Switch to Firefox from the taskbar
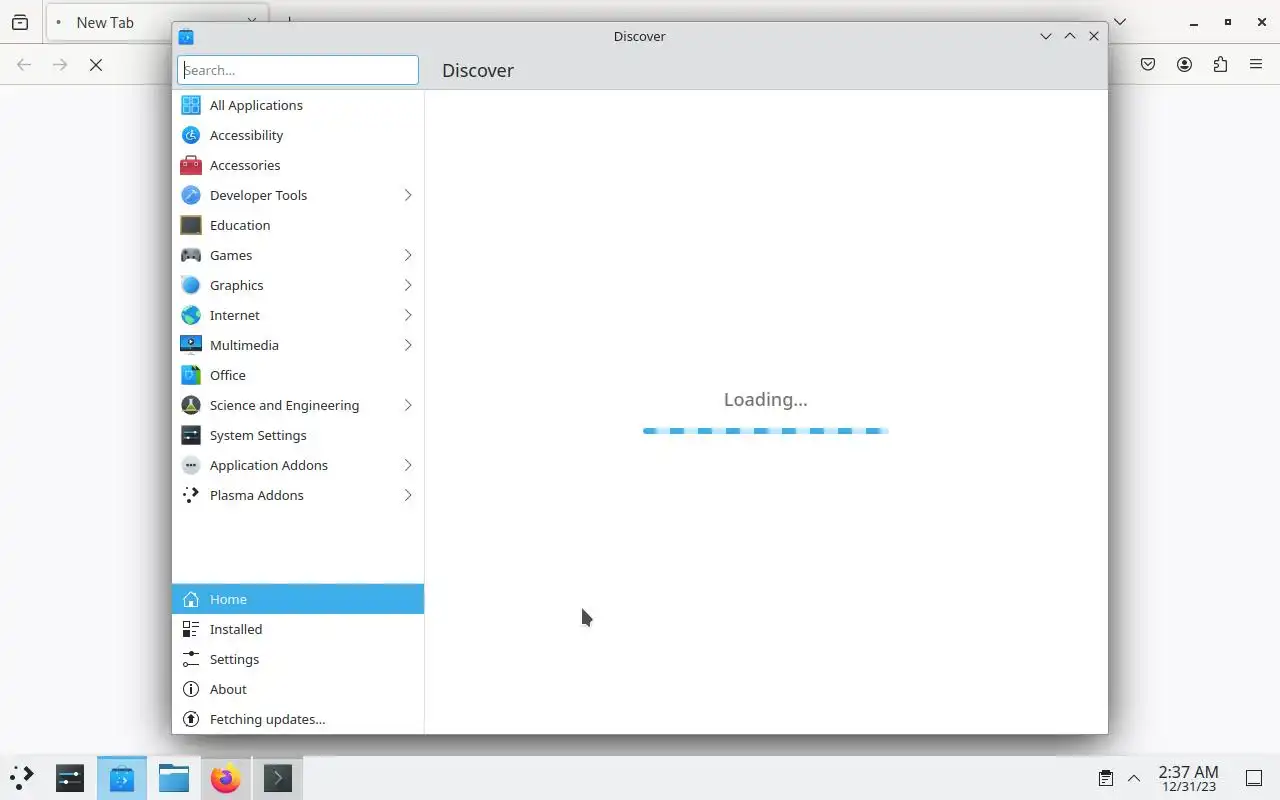 (x=226, y=777)
